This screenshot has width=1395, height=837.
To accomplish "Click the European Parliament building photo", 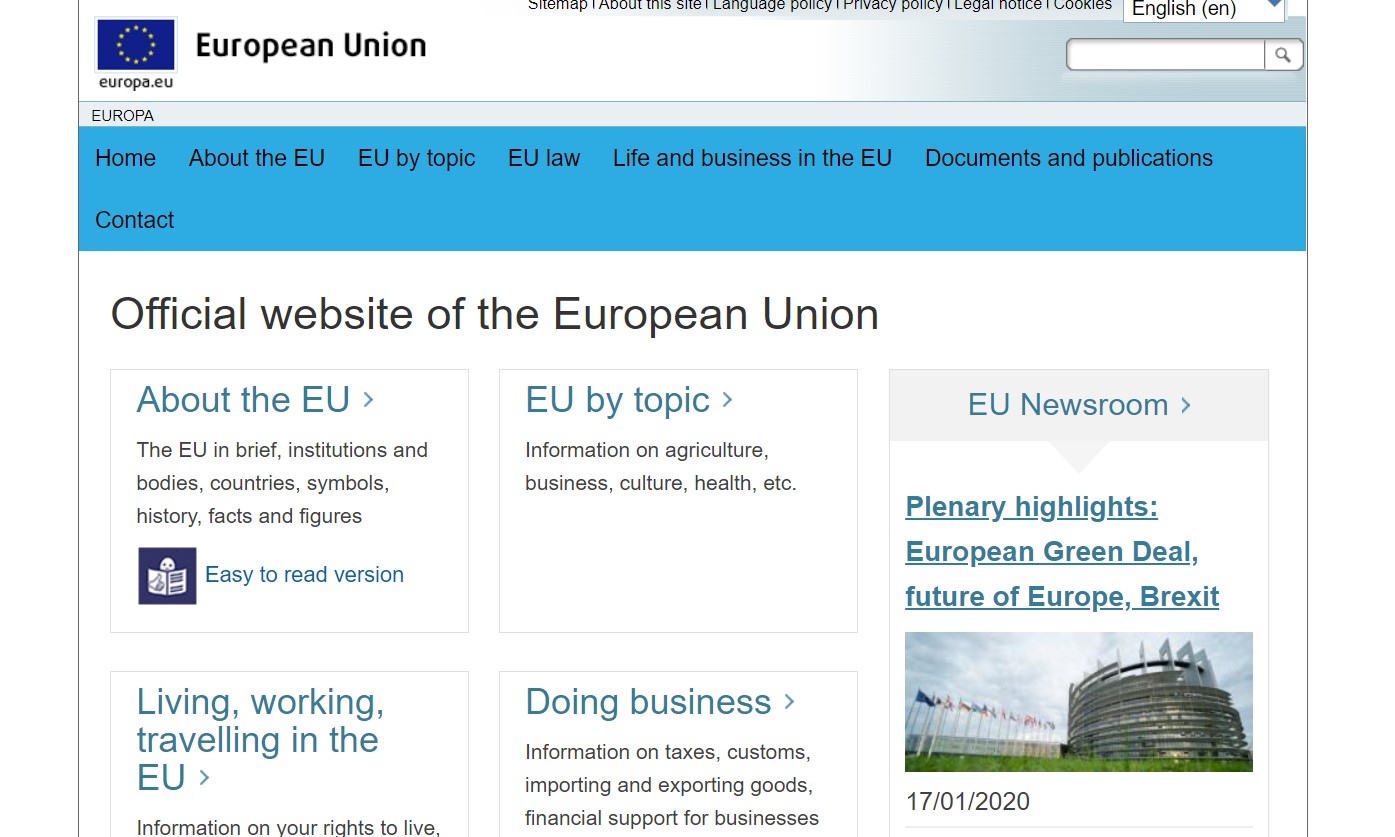I will click(1079, 702).
